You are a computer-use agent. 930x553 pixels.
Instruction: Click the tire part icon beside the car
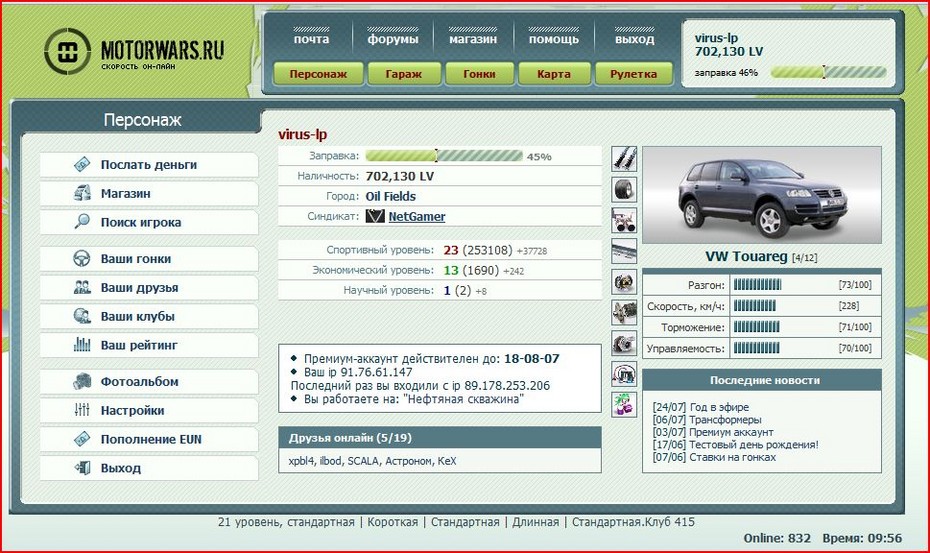(x=624, y=189)
